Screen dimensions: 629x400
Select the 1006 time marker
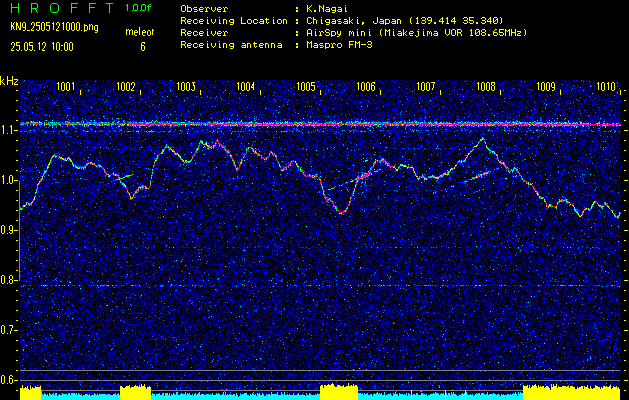point(365,86)
